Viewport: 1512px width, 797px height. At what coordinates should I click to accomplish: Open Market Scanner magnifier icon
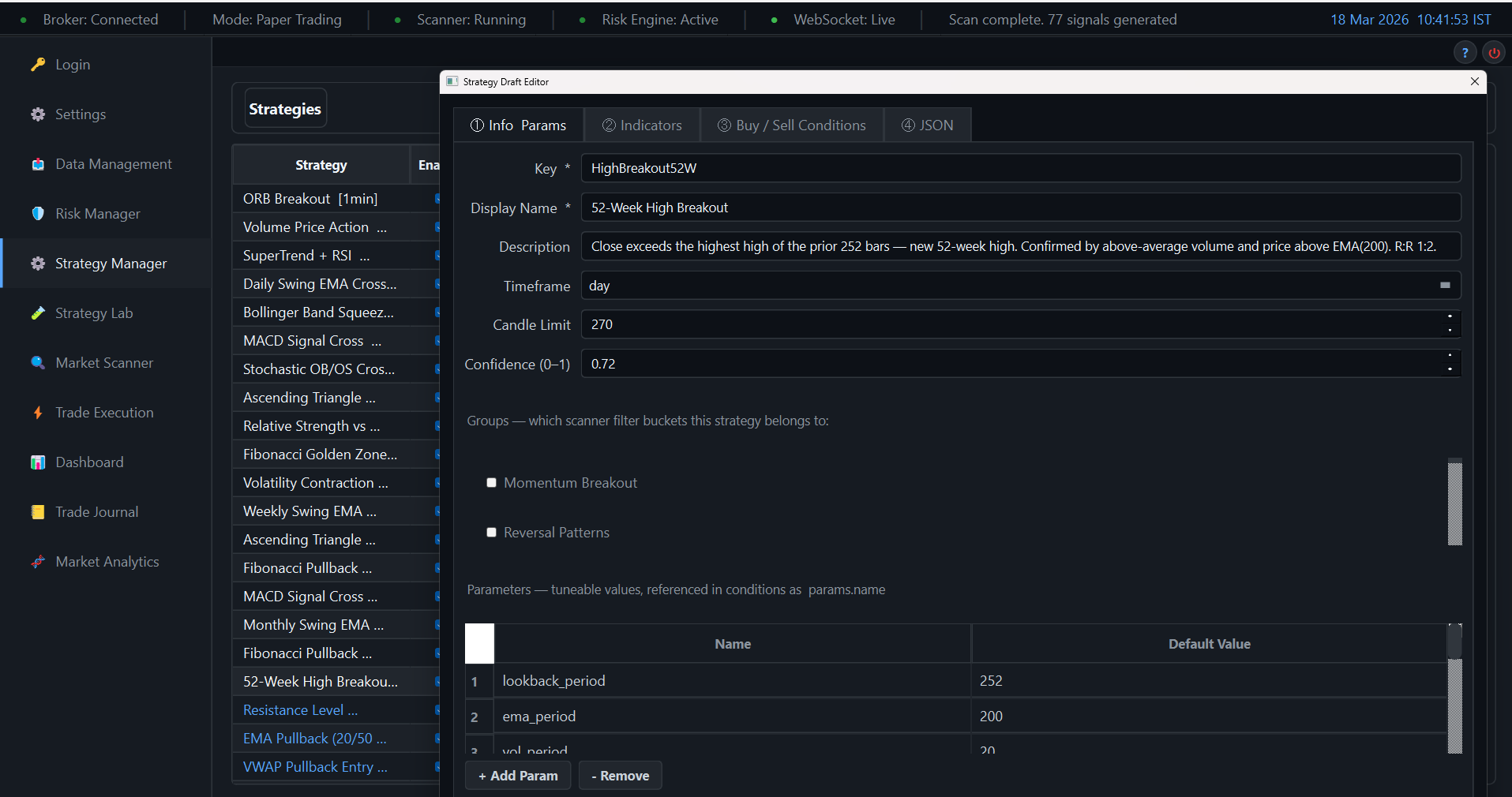[38, 363]
